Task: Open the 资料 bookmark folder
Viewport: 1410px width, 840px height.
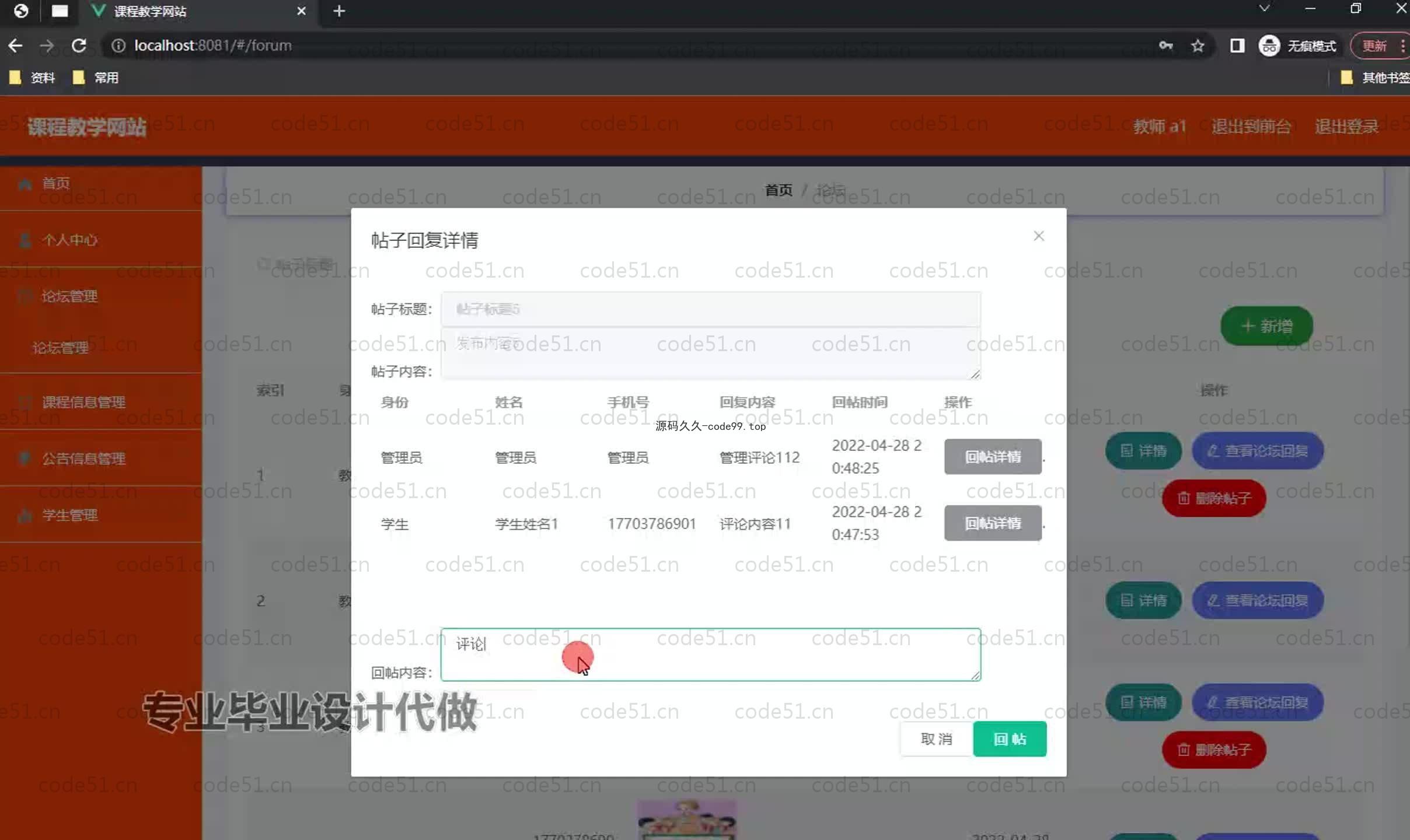Action: coord(33,78)
